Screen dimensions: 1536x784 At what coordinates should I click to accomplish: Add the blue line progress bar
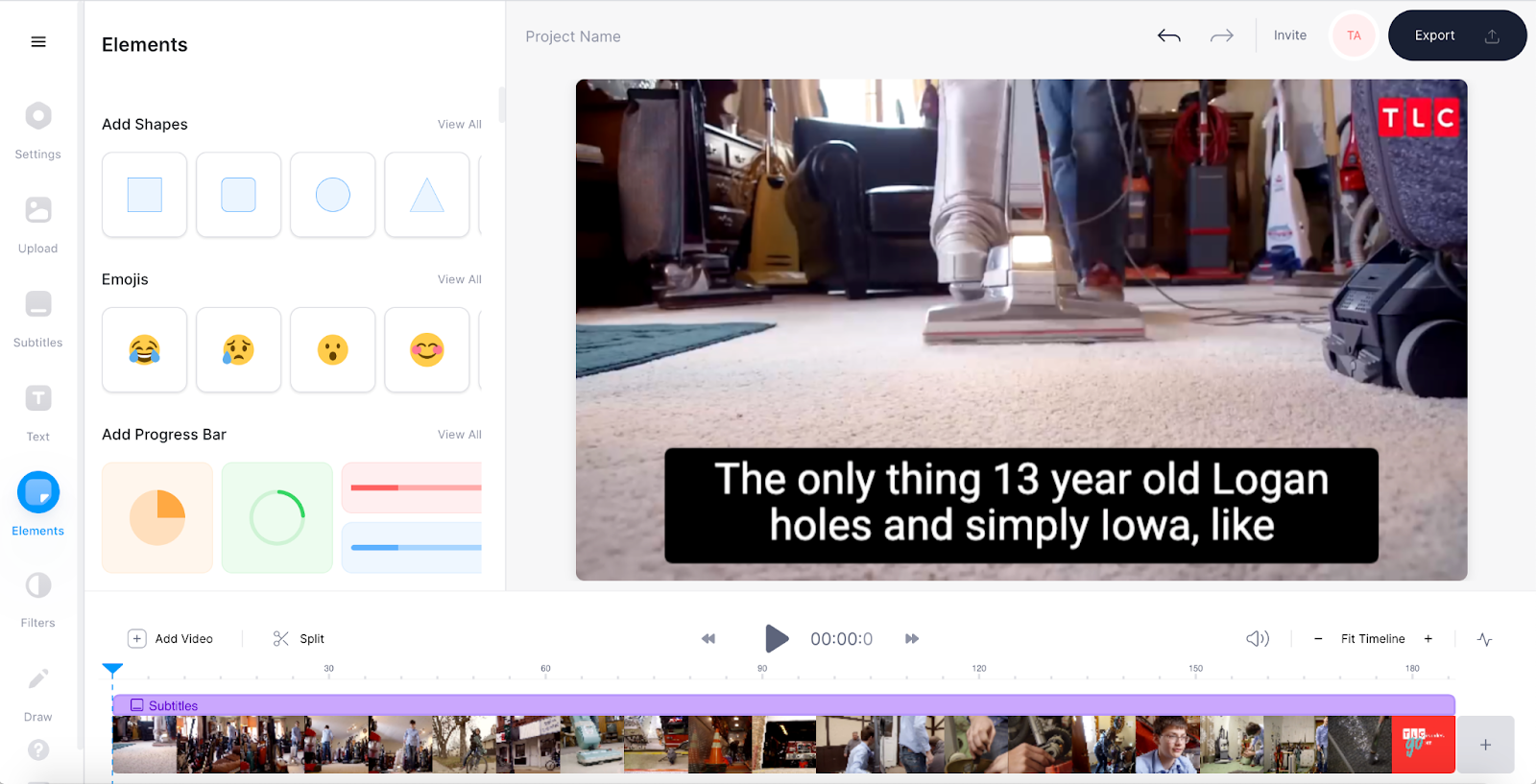pos(412,547)
